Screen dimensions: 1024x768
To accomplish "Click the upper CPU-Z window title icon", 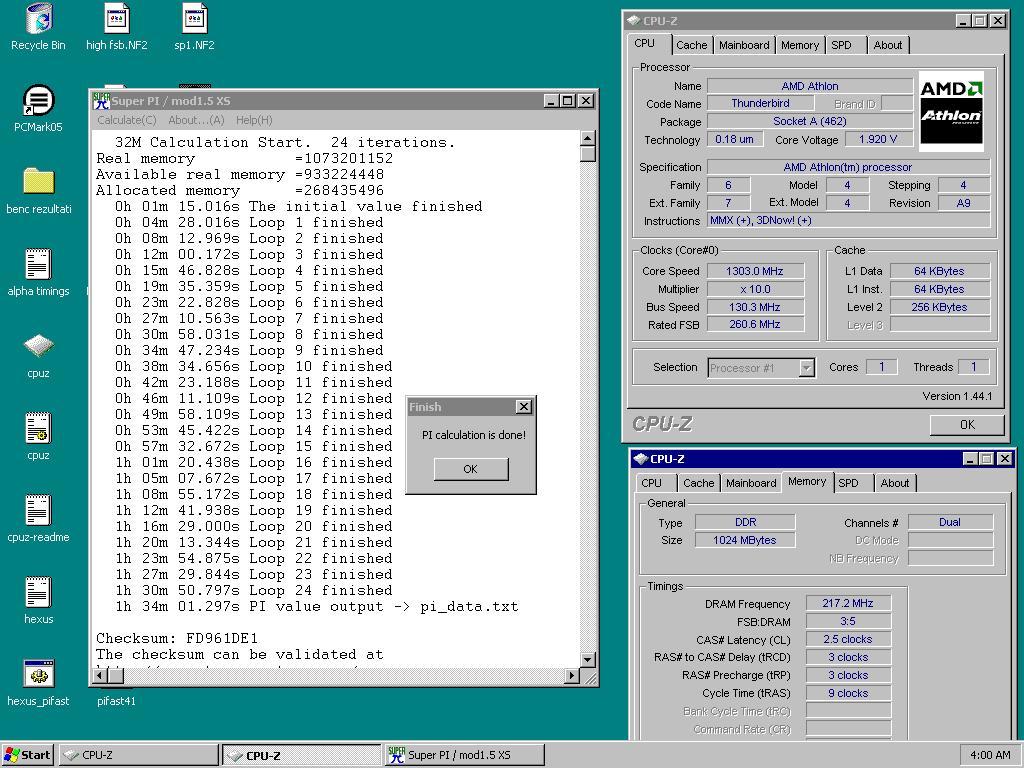I will [633, 21].
